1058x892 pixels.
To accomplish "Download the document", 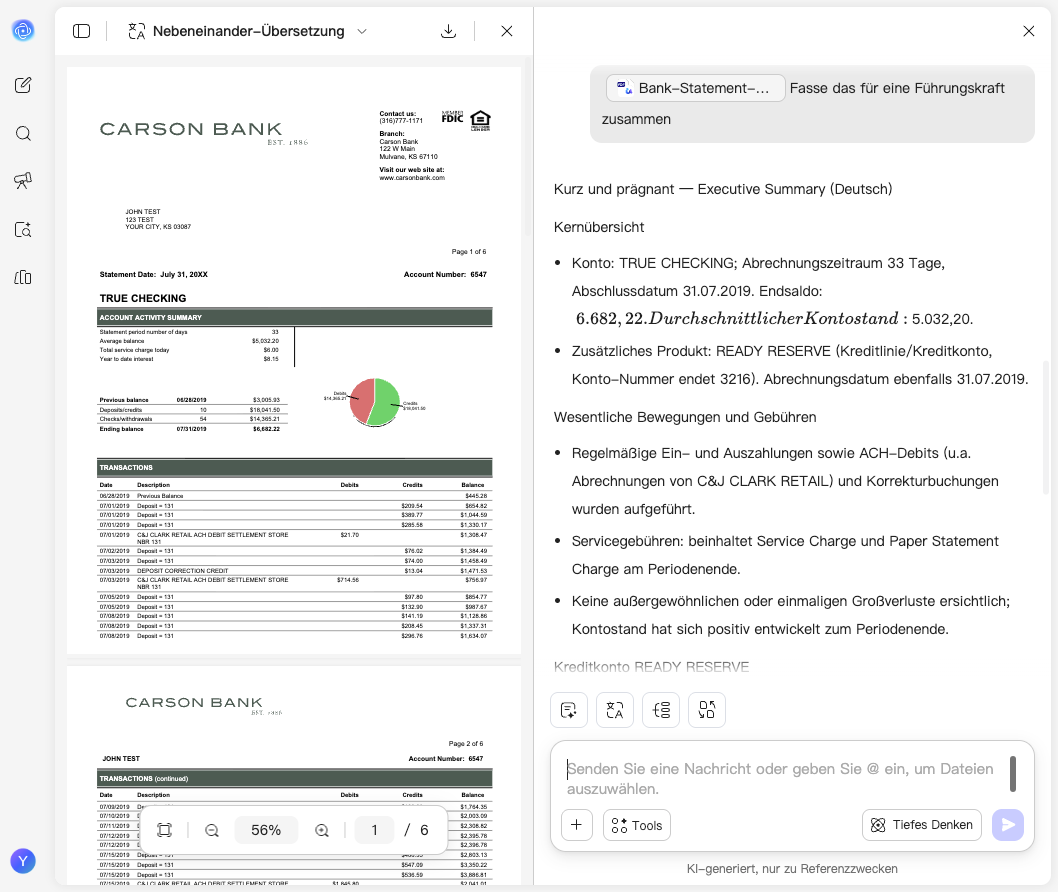I will tap(448, 31).
